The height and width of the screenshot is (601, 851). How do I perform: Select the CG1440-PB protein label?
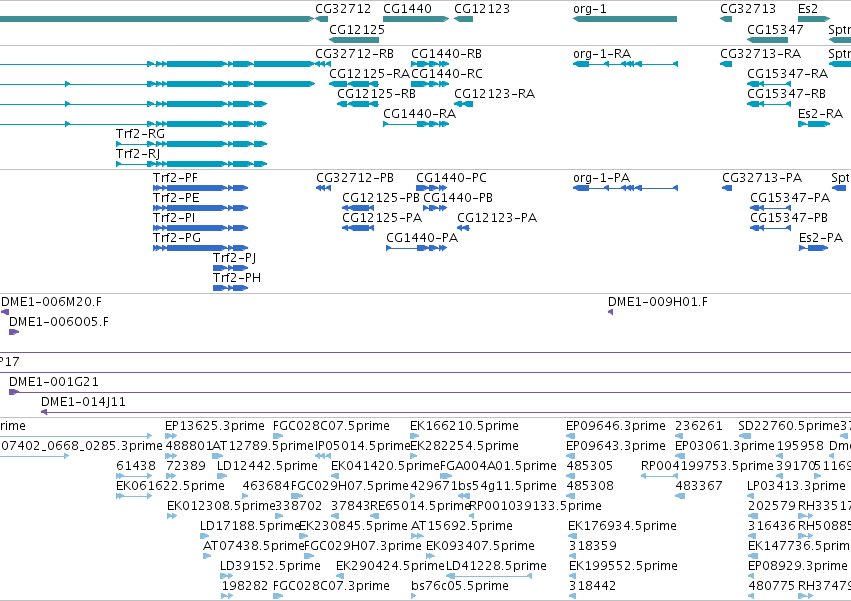[458, 198]
